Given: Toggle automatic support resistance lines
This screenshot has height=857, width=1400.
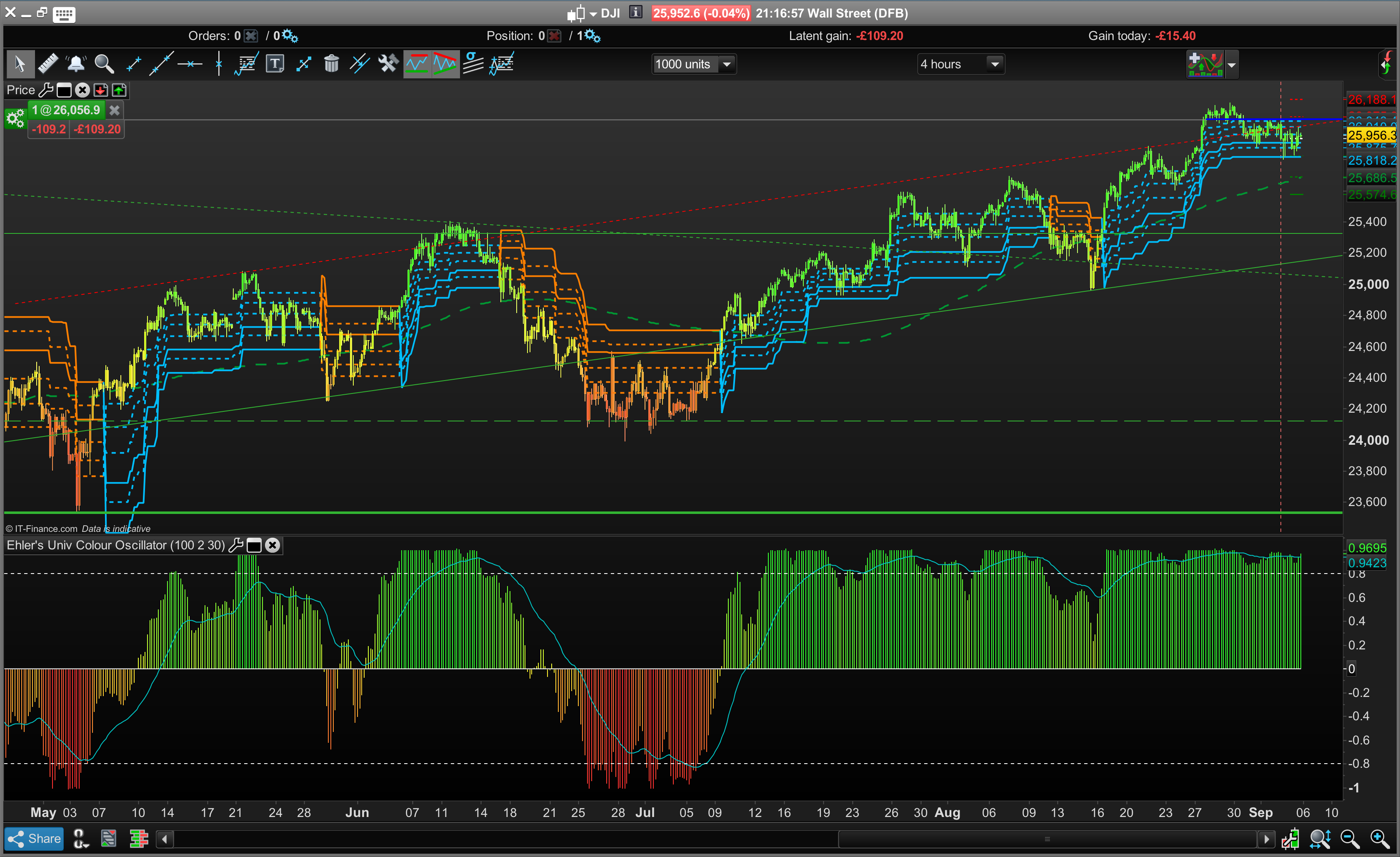Looking at the screenshot, I should (417, 64).
